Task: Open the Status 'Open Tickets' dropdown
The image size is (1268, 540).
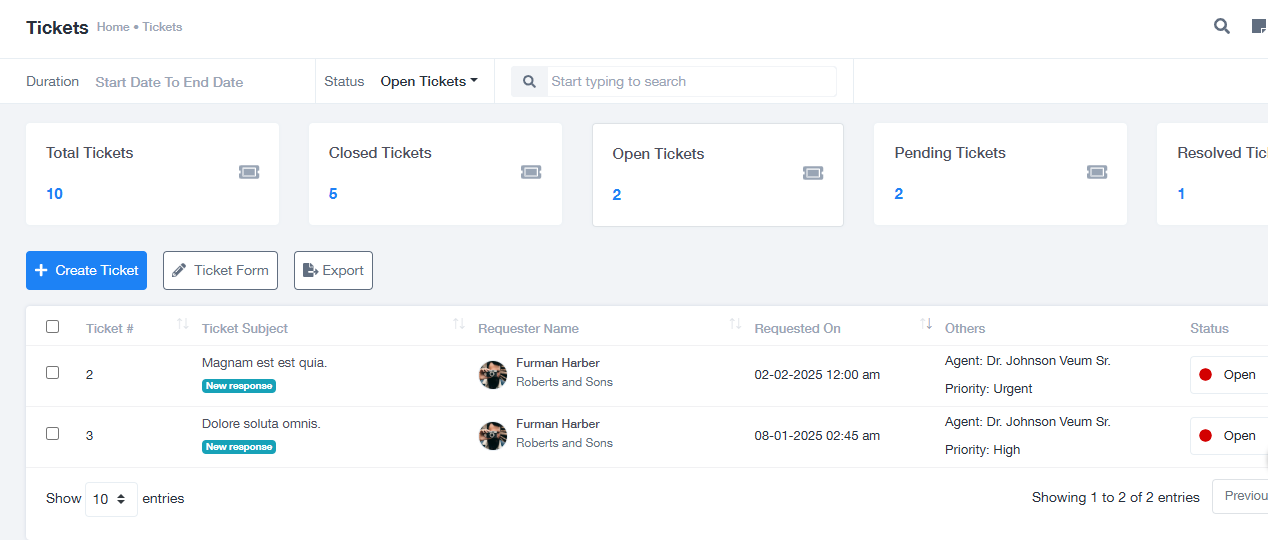Action: (429, 82)
